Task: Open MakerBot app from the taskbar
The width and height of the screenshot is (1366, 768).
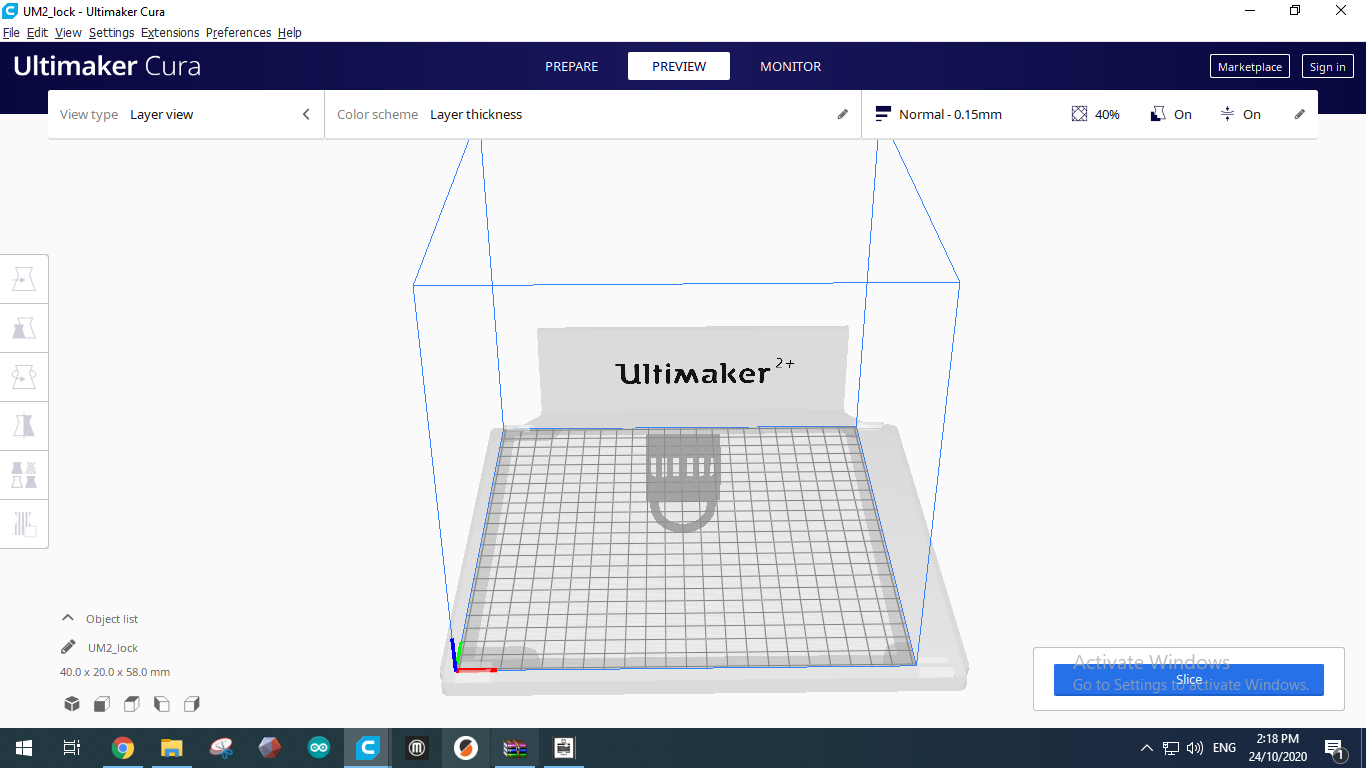Action: (x=417, y=748)
